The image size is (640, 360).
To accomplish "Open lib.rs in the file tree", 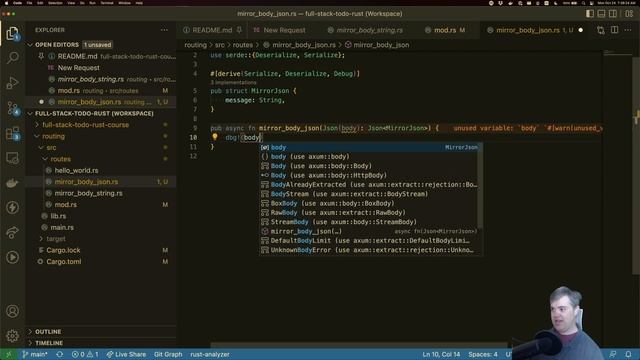I will tap(58, 216).
